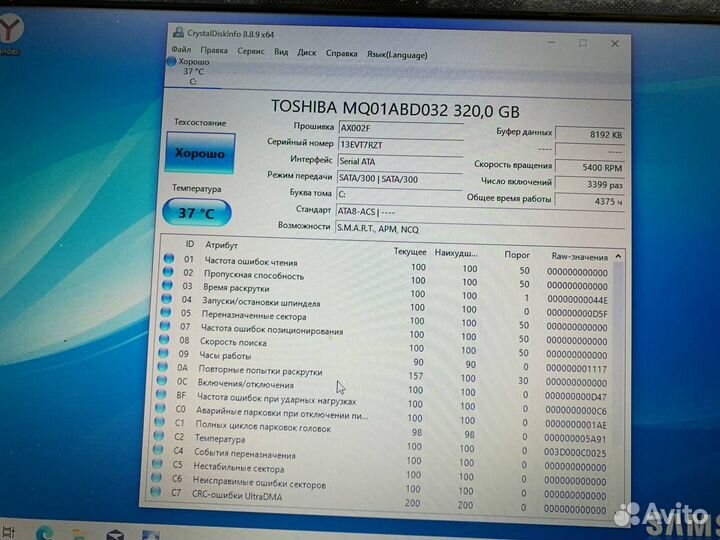Click the Возможности field S.M.A.R.T., APM, NCQ

(480, 229)
